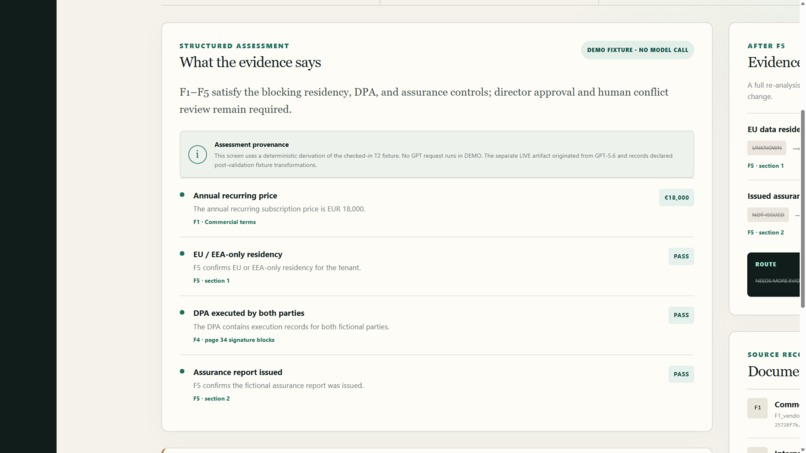Click the struck-through UNKNOWN badge in the right panel
Viewport: 806px width, 453px height.
pyautogui.click(x=766, y=148)
